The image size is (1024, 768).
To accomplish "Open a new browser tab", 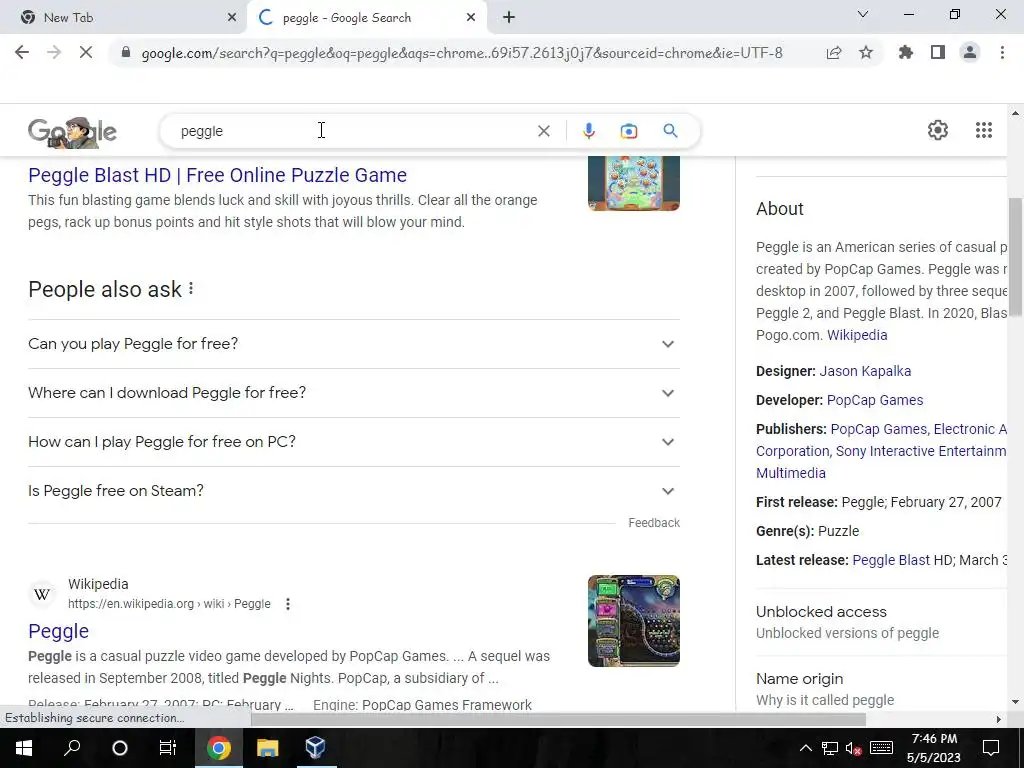I will [x=509, y=18].
